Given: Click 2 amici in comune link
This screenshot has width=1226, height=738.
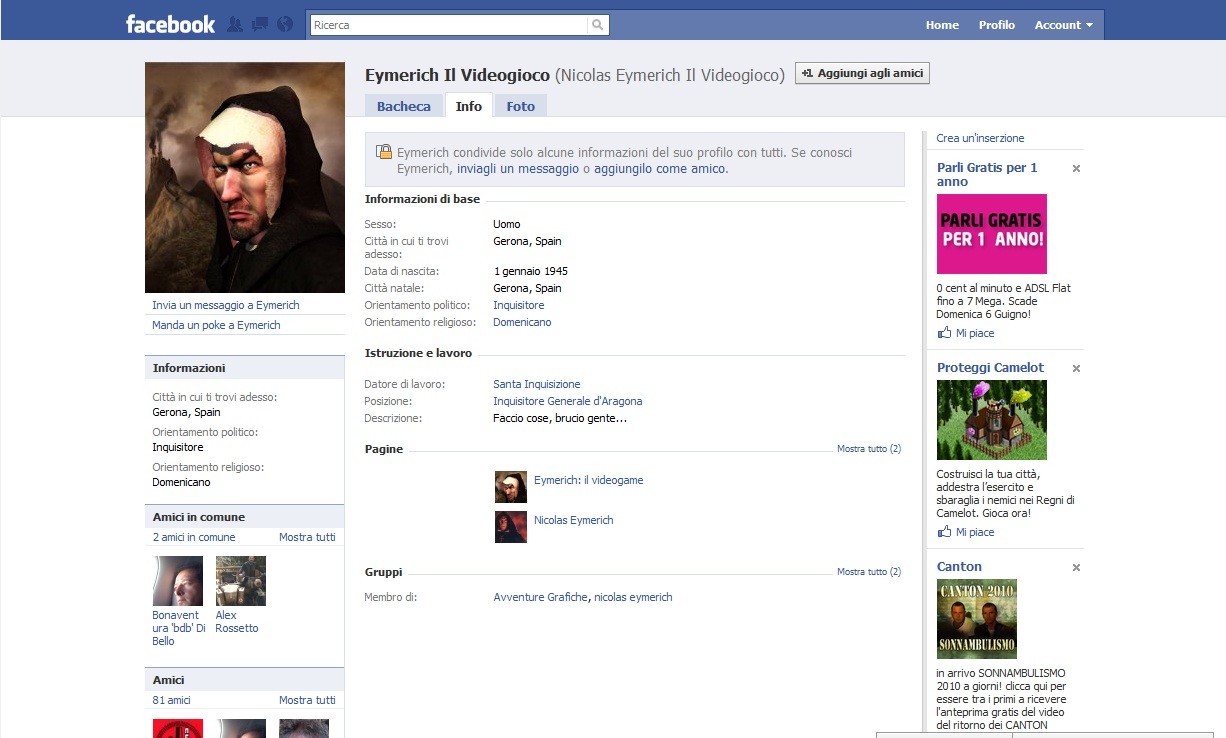Looking at the screenshot, I should (x=194, y=537).
